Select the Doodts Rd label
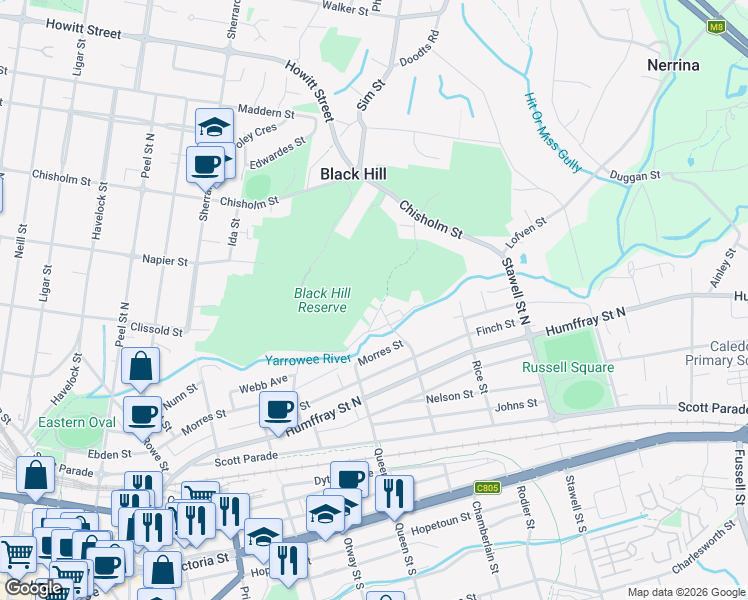 click(419, 48)
